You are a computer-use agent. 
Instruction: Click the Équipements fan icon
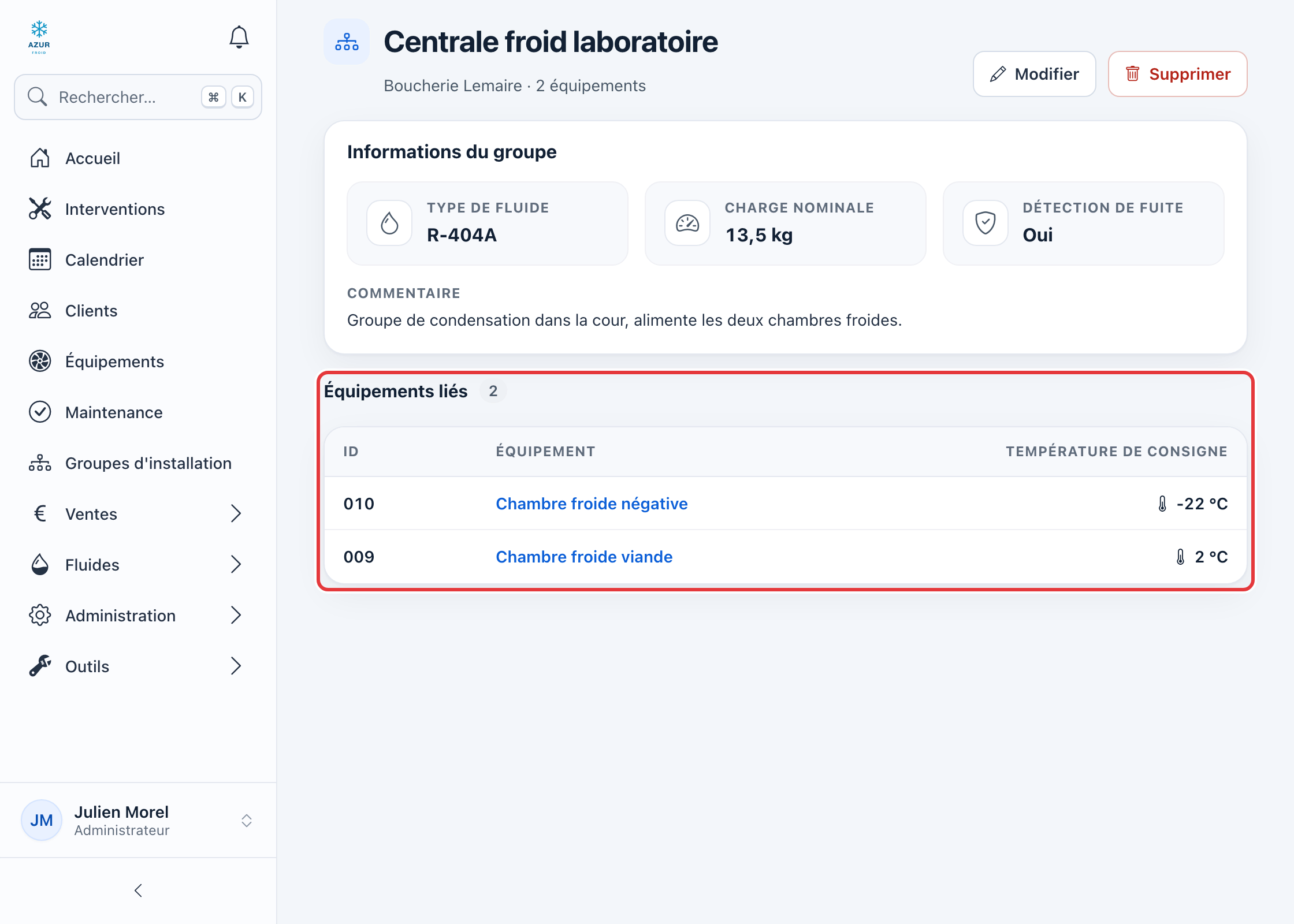[x=40, y=361]
